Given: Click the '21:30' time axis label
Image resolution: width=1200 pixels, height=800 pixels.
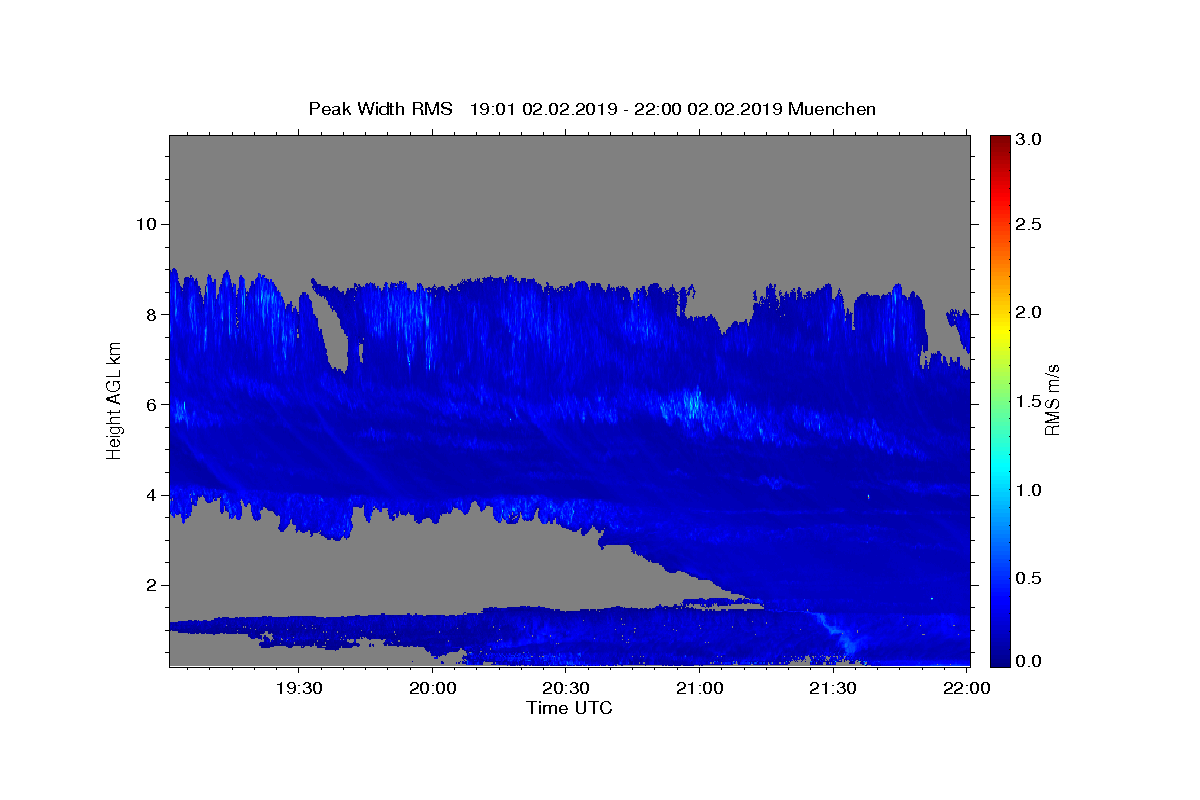Looking at the screenshot, I should coord(833,688).
